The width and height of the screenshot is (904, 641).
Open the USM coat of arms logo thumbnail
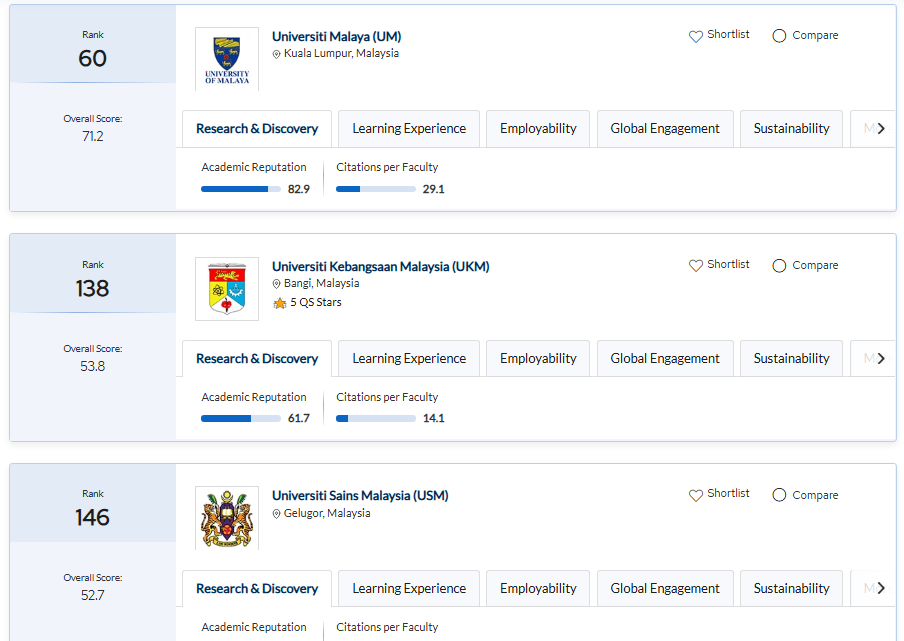[x=227, y=518]
